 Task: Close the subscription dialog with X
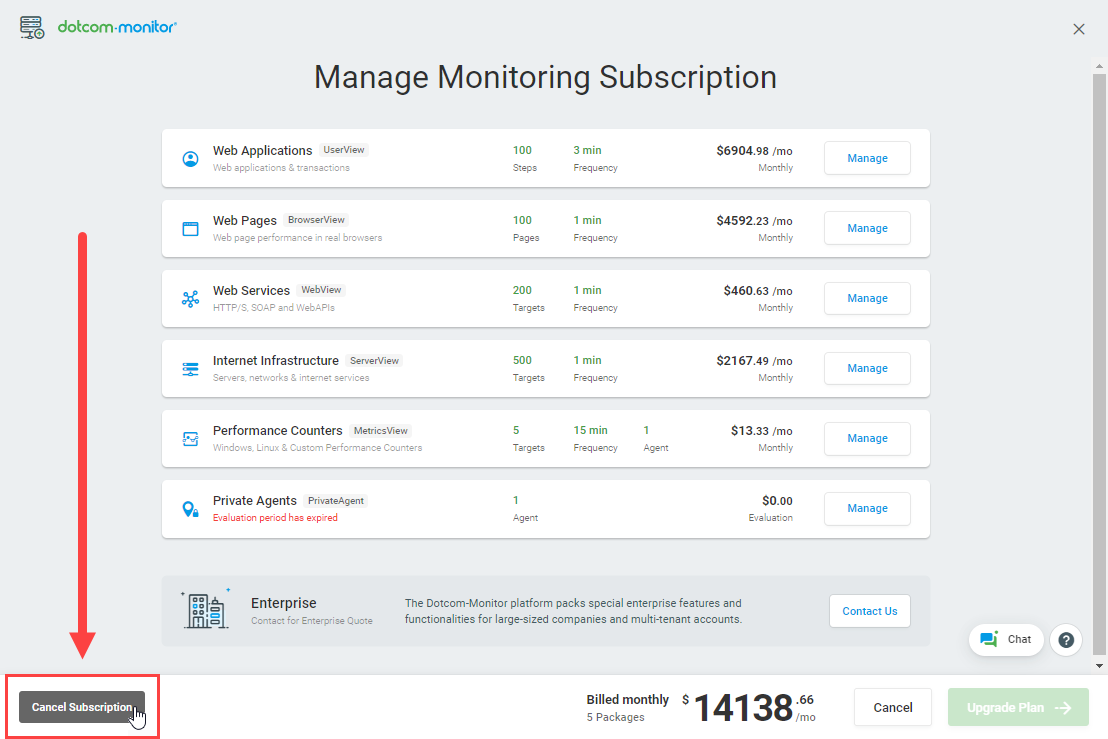(1078, 29)
